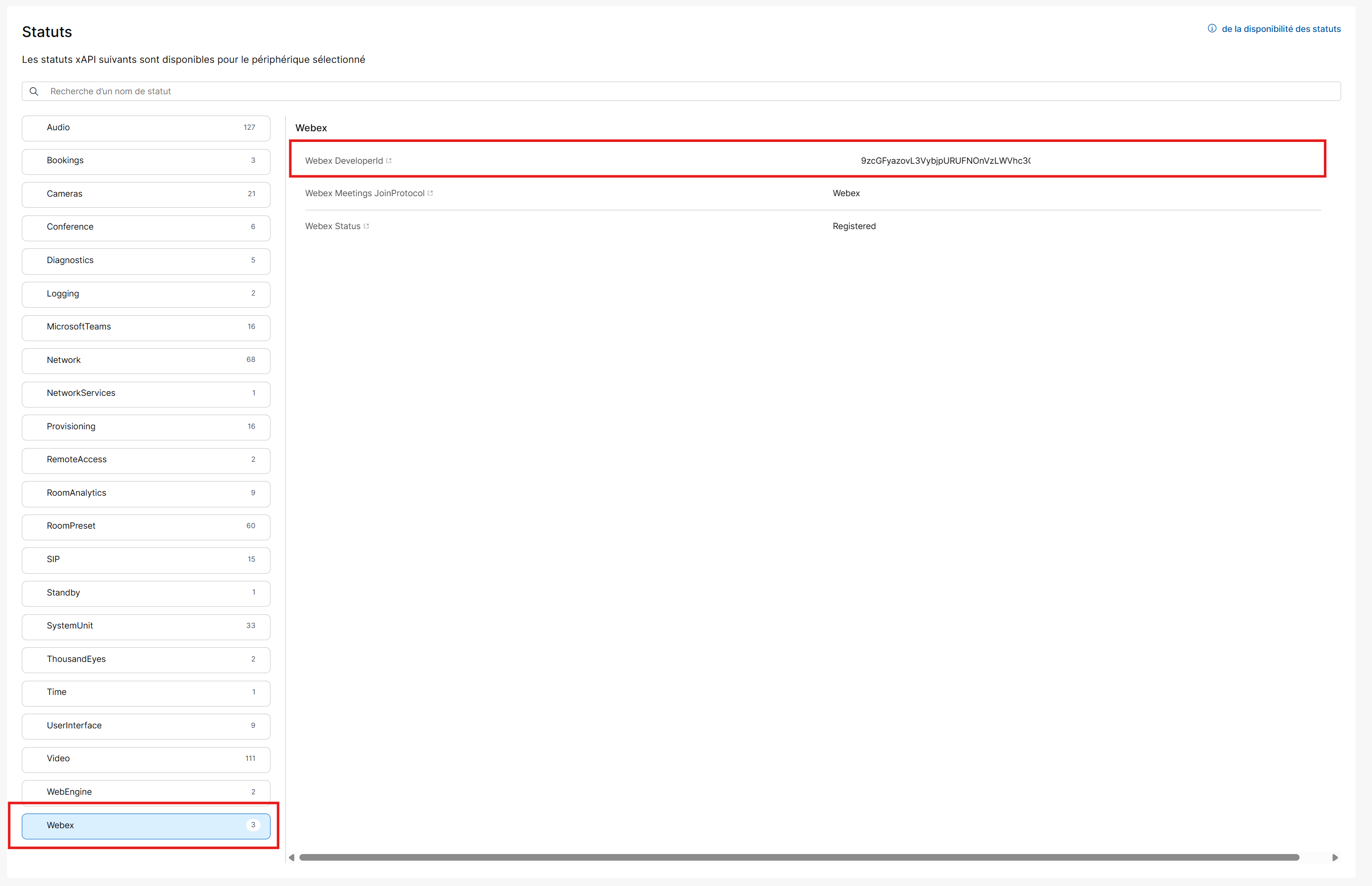
Task: Select the Bookings status category
Action: pyautogui.click(x=146, y=161)
